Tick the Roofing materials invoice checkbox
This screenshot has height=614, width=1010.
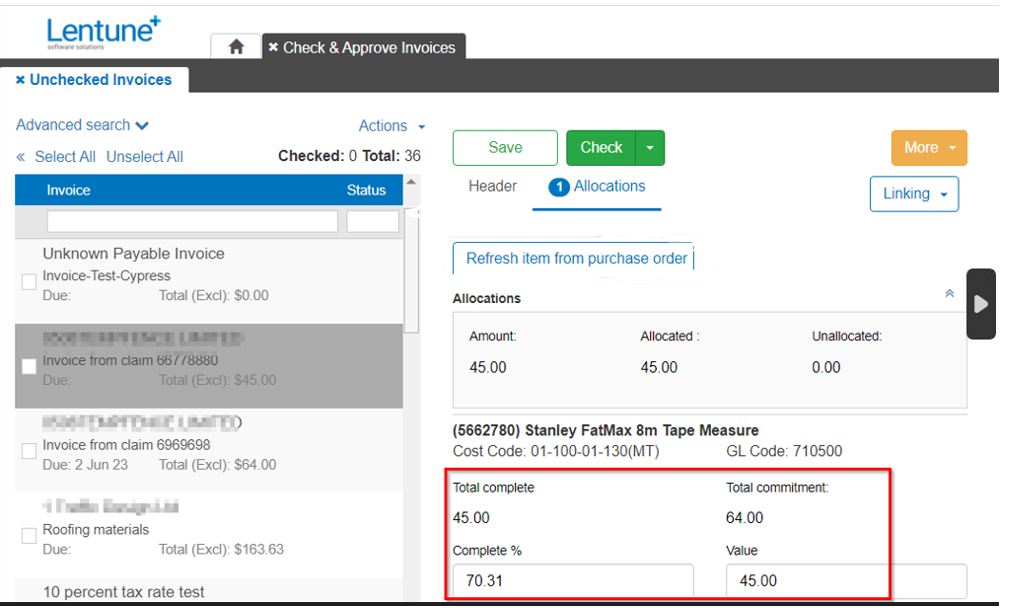[28, 537]
